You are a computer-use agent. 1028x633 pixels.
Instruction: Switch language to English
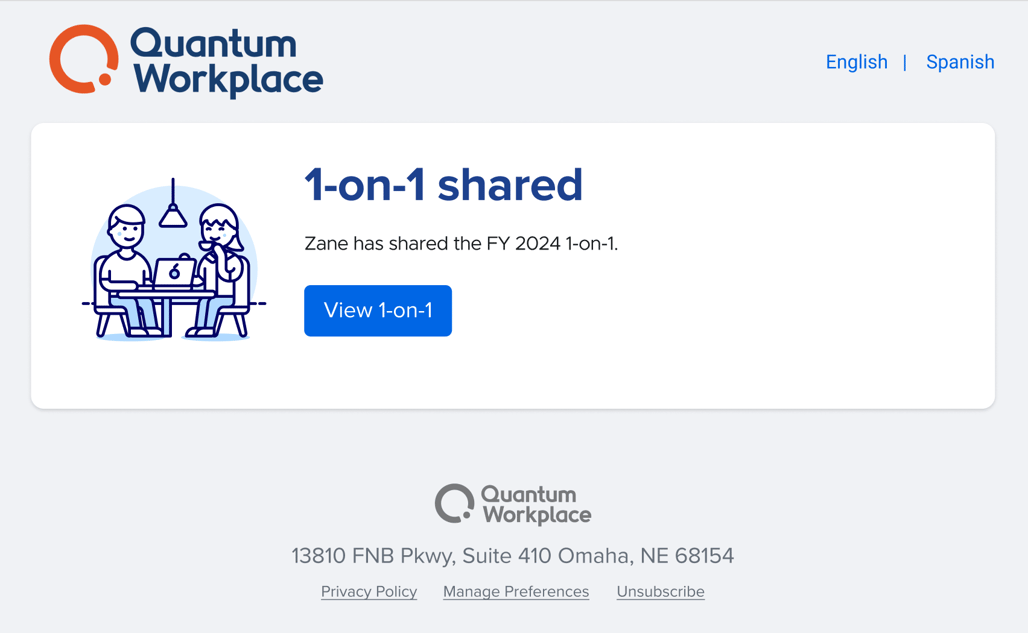[x=856, y=62]
